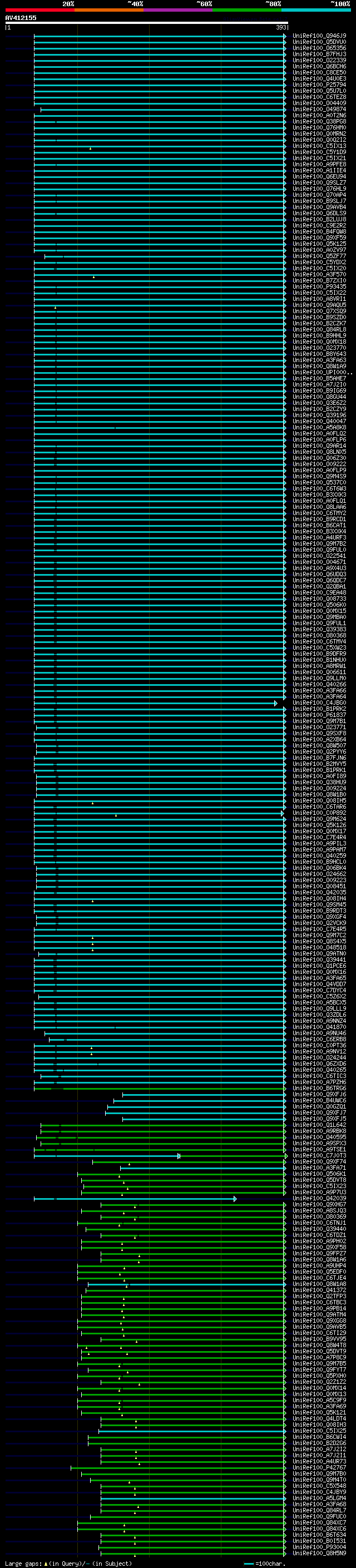Viewport: 356px width, 1568px height.
Task: Select the UniRef100_C5IX13 label
Action: tap(319, 146)
